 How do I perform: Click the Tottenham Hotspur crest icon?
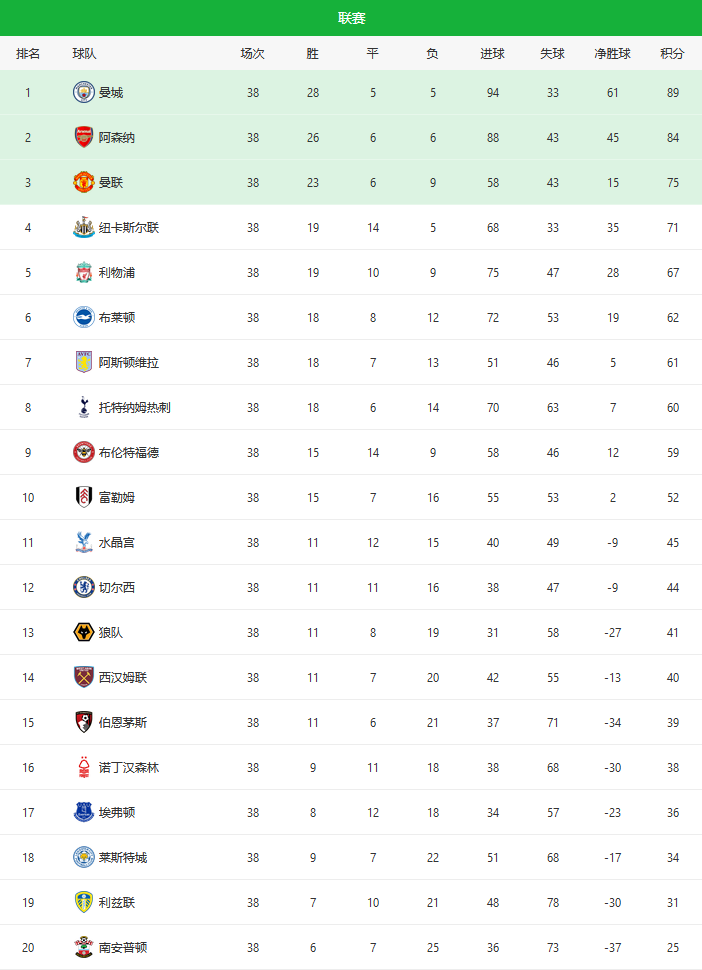[84, 407]
